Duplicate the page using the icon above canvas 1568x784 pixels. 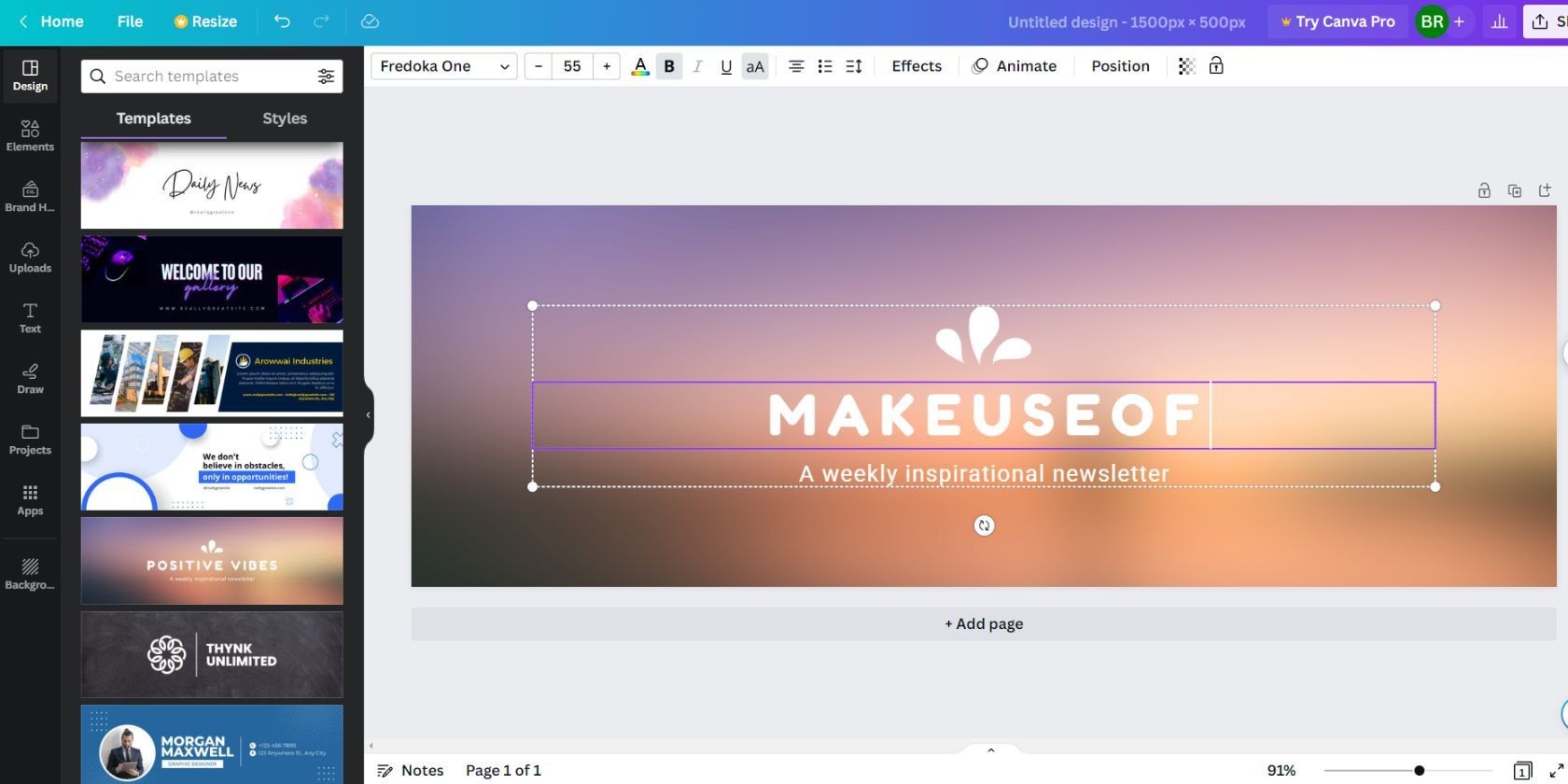pos(1515,190)
